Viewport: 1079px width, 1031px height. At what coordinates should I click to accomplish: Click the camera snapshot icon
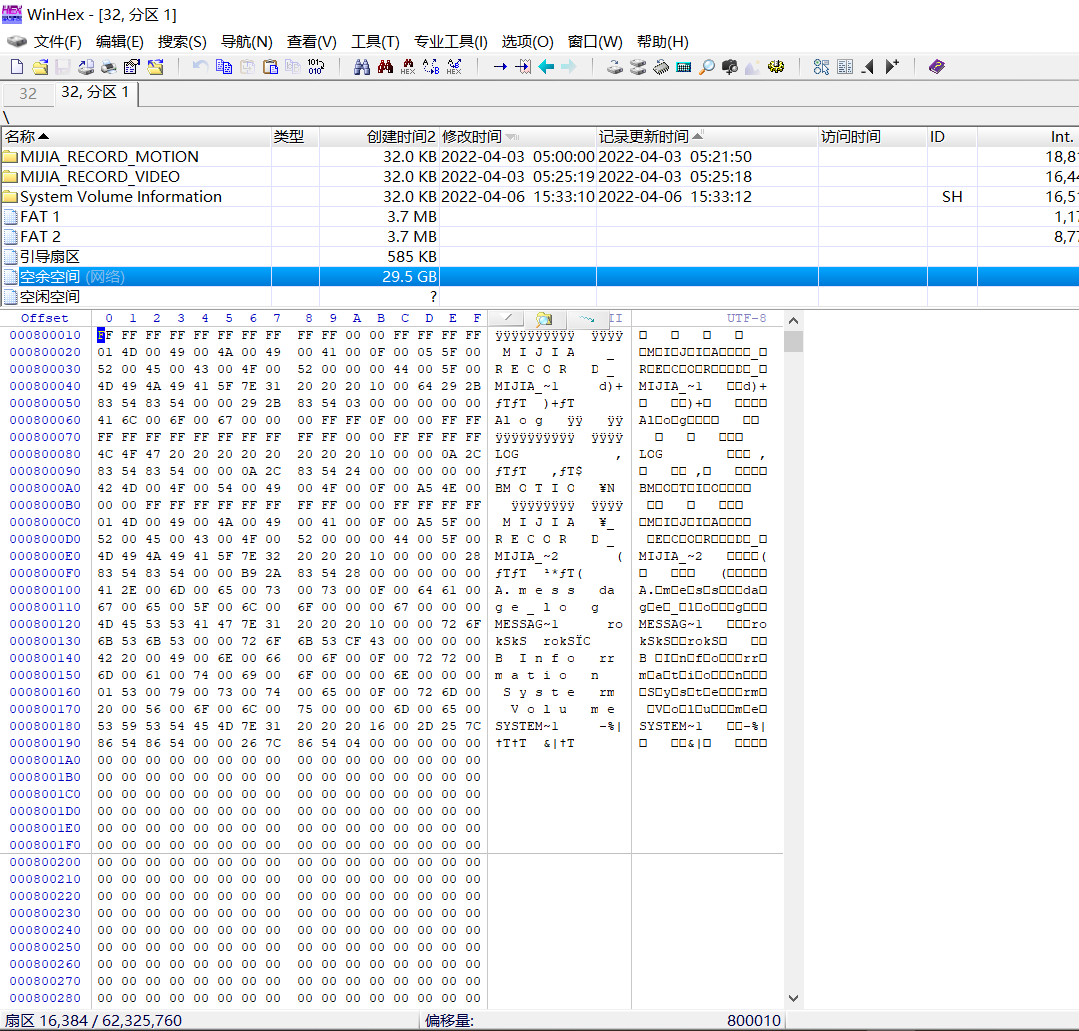730,67
